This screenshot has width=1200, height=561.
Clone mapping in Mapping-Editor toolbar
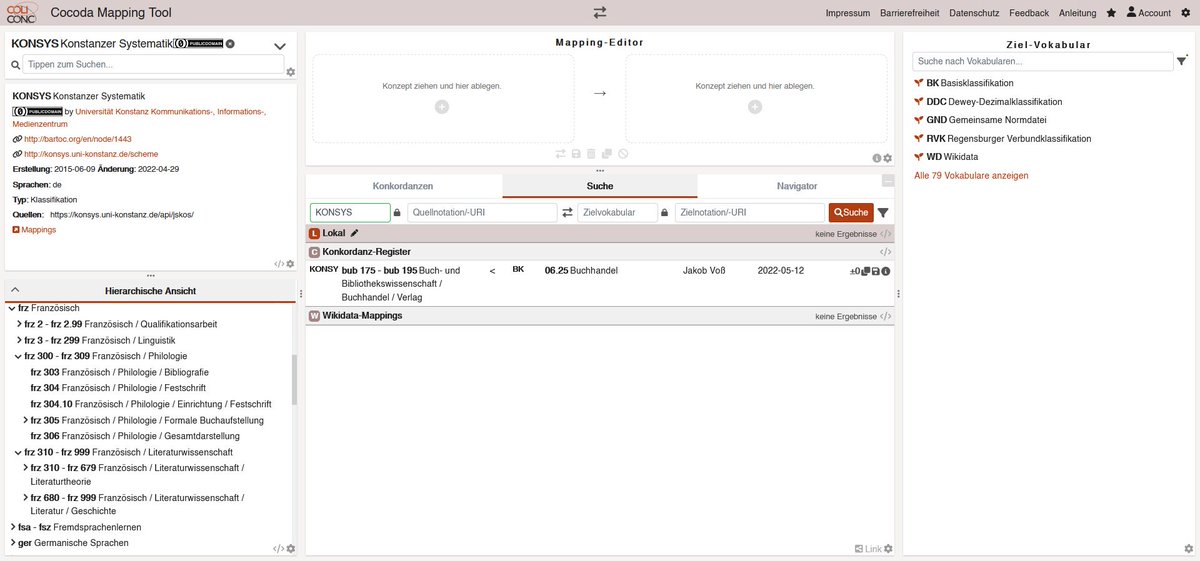(x=607, y=154)
